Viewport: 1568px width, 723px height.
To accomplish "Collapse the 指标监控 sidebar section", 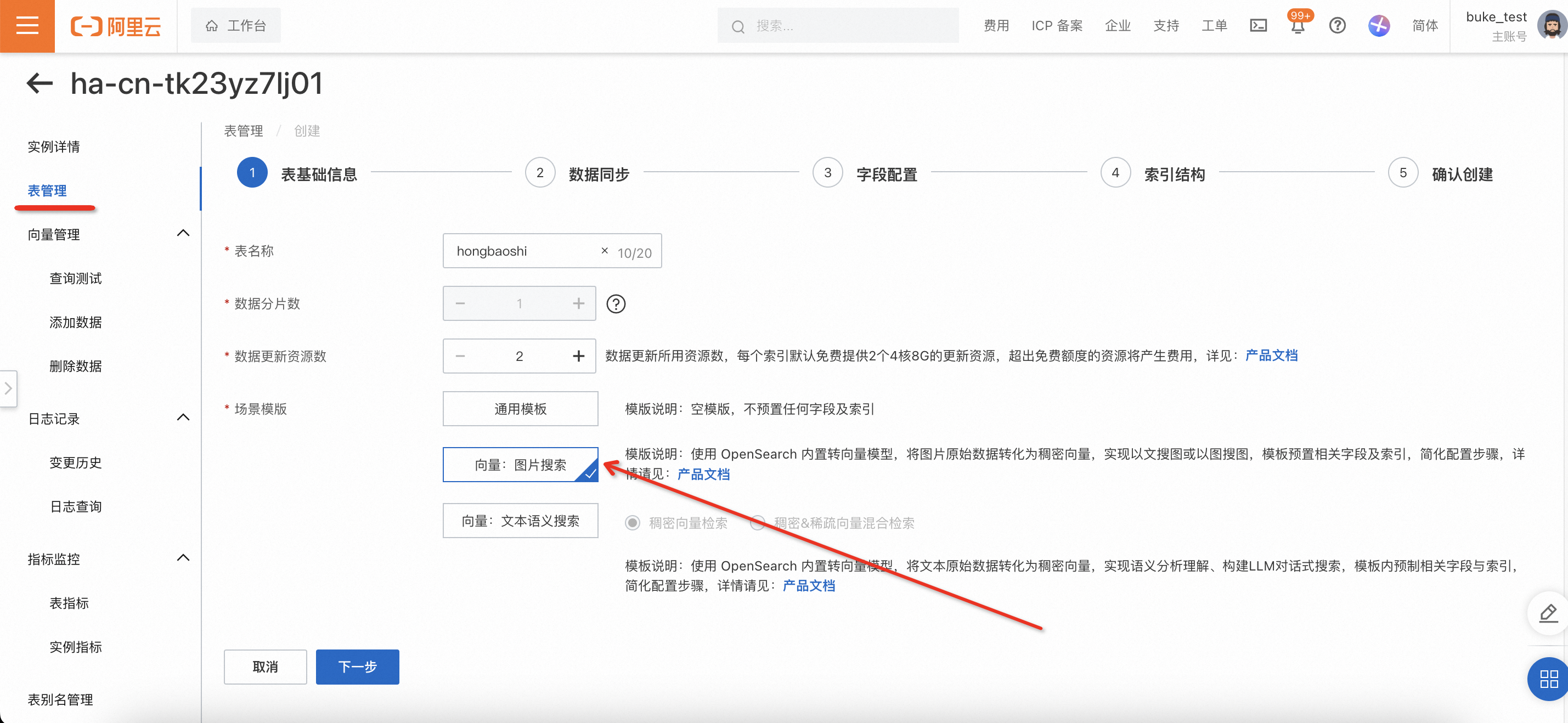I will pos(183,558).
